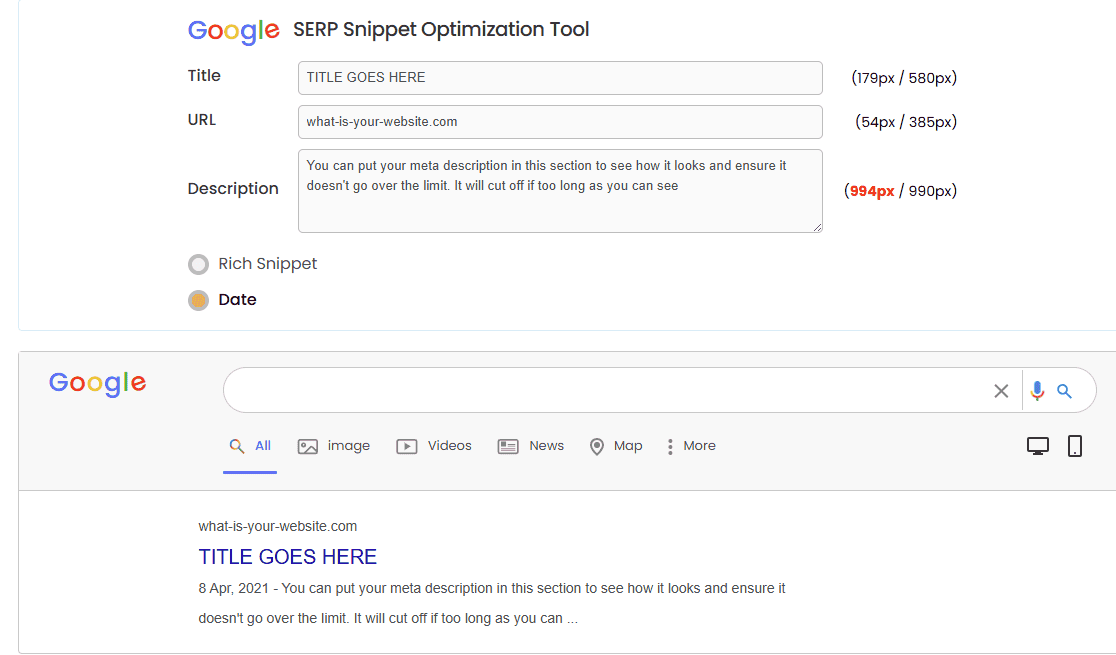
Task: Click the microphone voice search icon
Action: [x=1037, y=391]
